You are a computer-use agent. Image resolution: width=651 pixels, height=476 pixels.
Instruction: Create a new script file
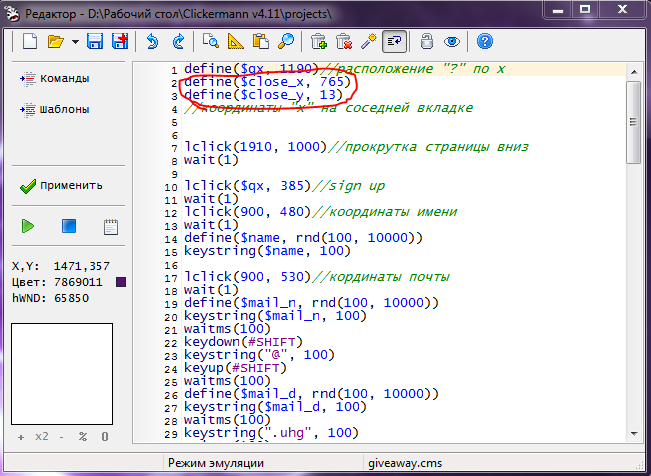pos(30,42)
